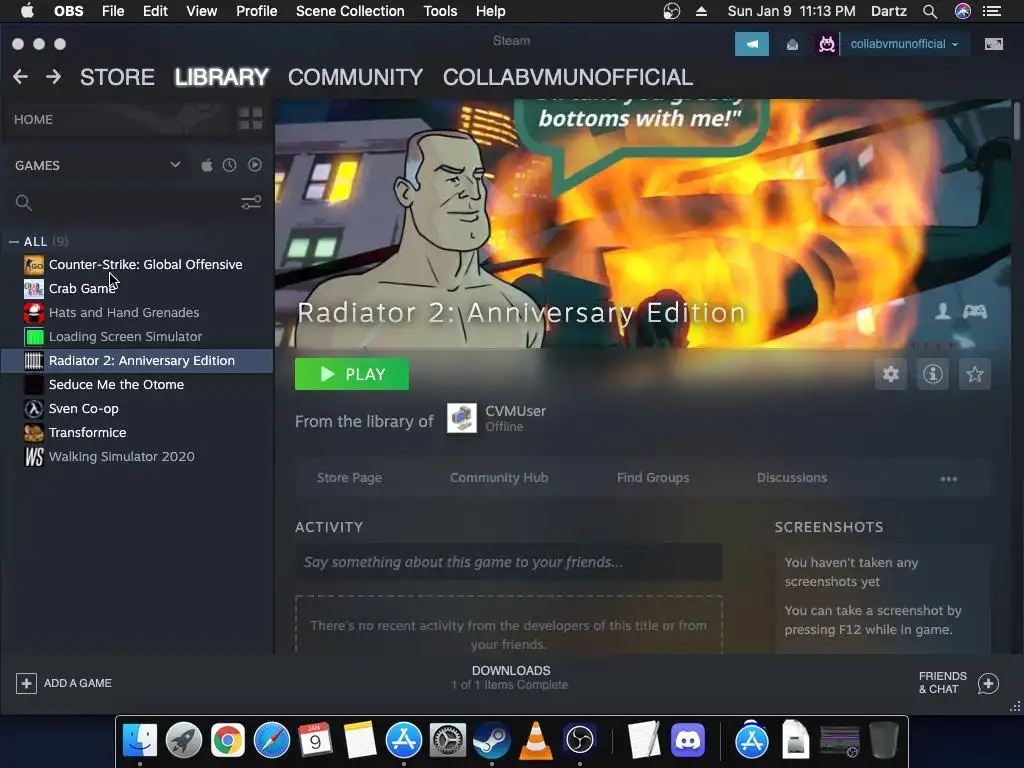Viewport: 1024px width, 768px height.
Task: Open the Discussions link
Action: [x=792, y=477]
